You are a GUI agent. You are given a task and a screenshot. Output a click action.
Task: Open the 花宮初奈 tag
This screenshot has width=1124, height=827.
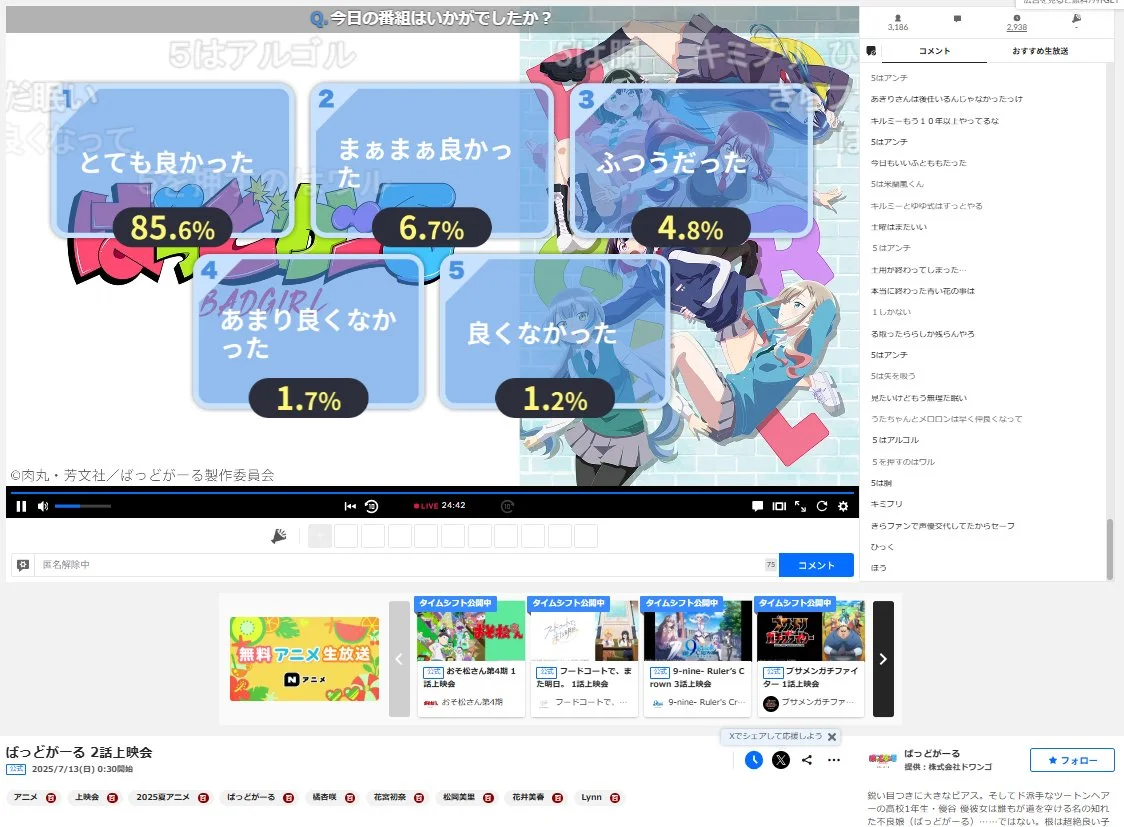389,797
